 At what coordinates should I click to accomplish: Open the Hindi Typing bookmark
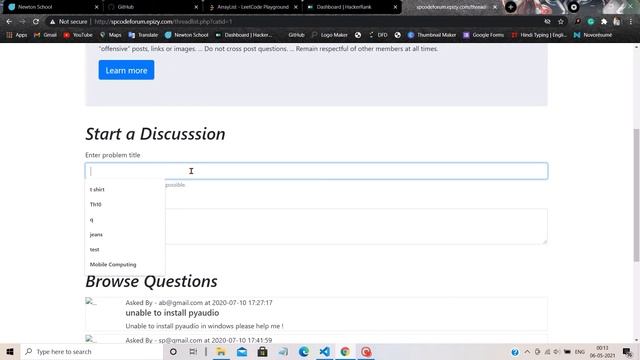pos(539,35)
